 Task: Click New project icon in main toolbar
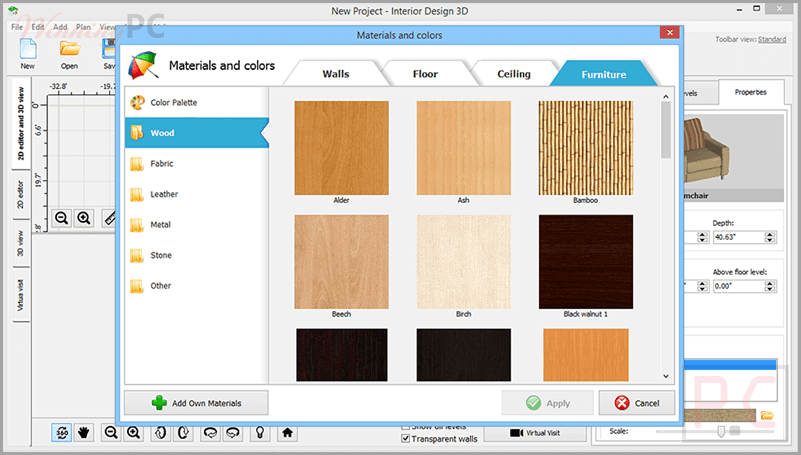pyautogui.click(x=28, y=51)
